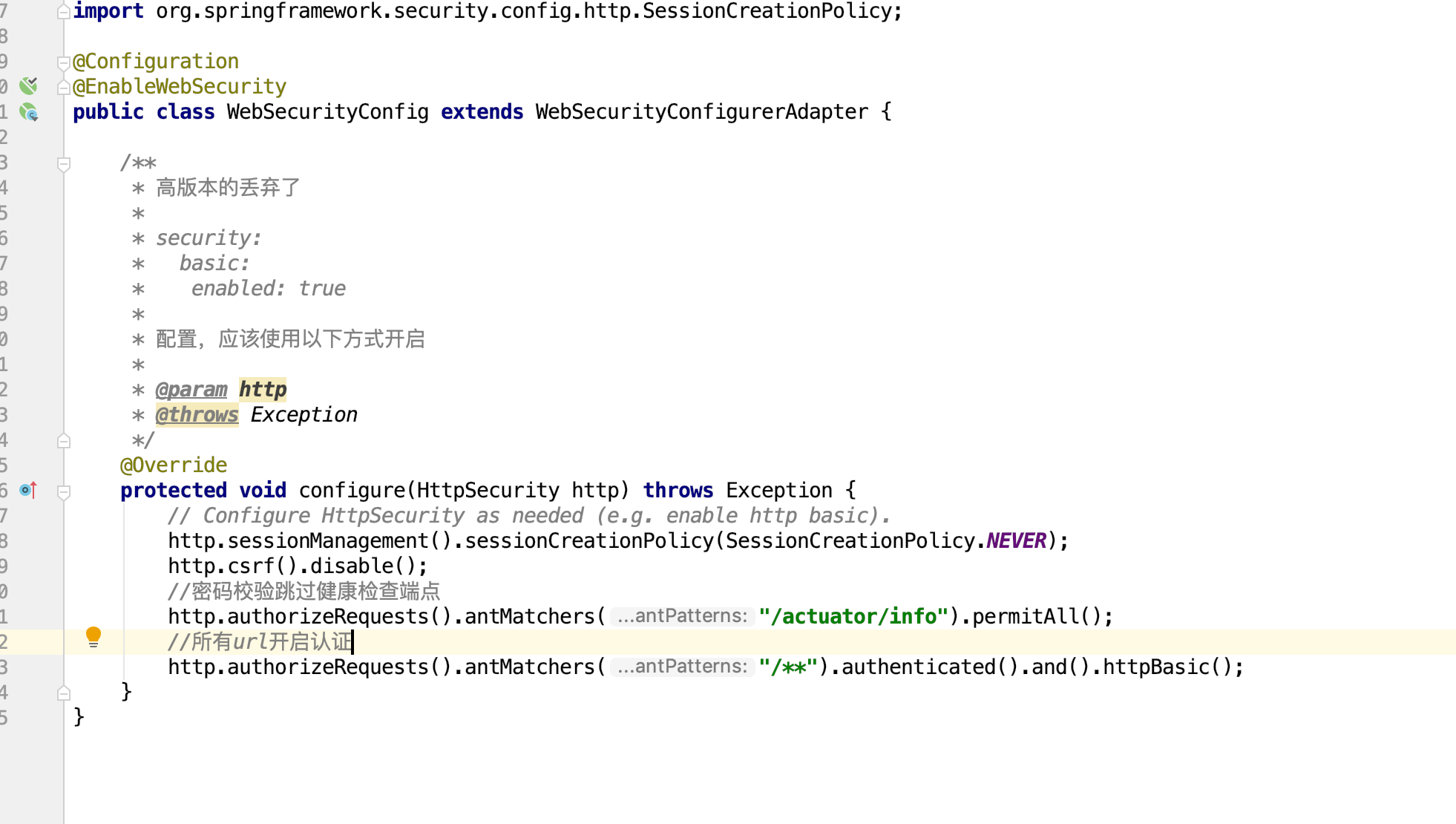The image size is (1456, 824).
Task: Click antPatterns inlay hint before "/**" pattern
Action: (x=682, y=667)
